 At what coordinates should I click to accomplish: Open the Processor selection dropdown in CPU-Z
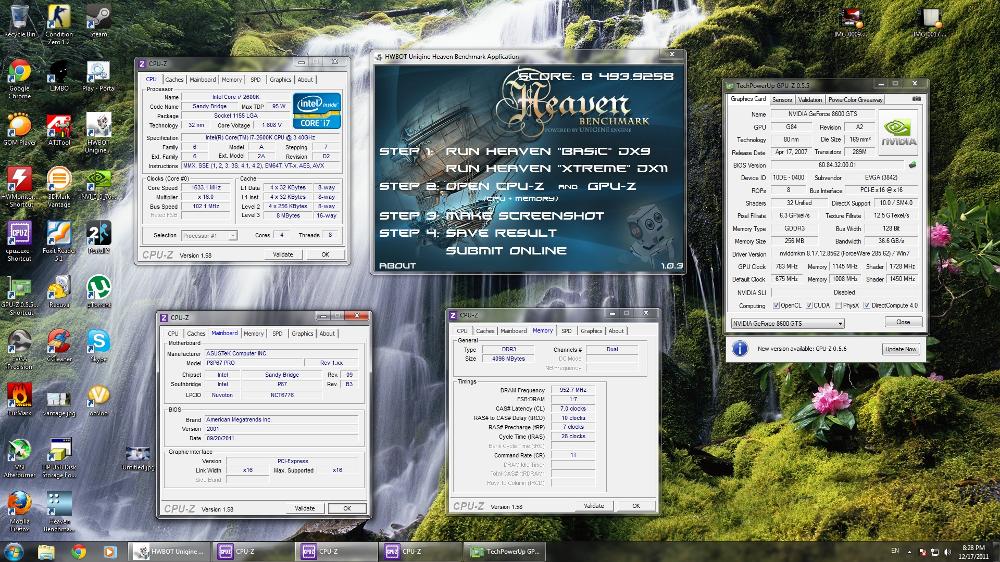click(x=209, y=235)
